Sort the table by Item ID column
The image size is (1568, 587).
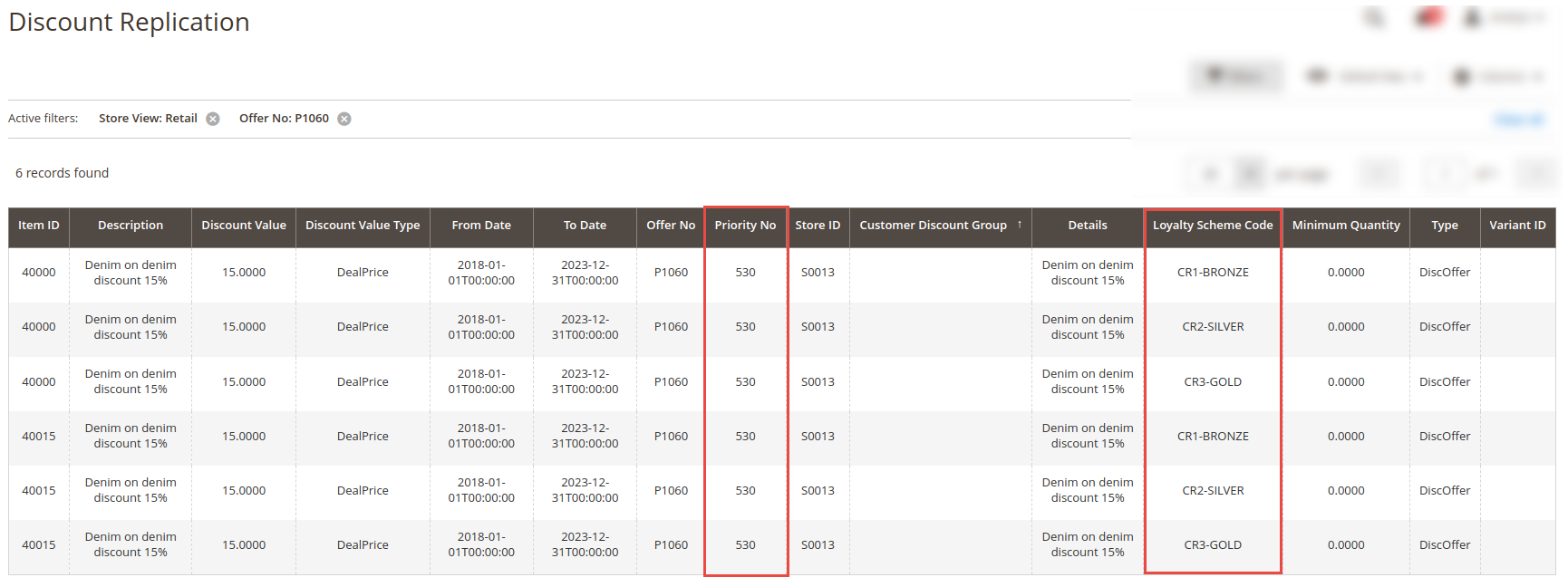pos(39,226)
